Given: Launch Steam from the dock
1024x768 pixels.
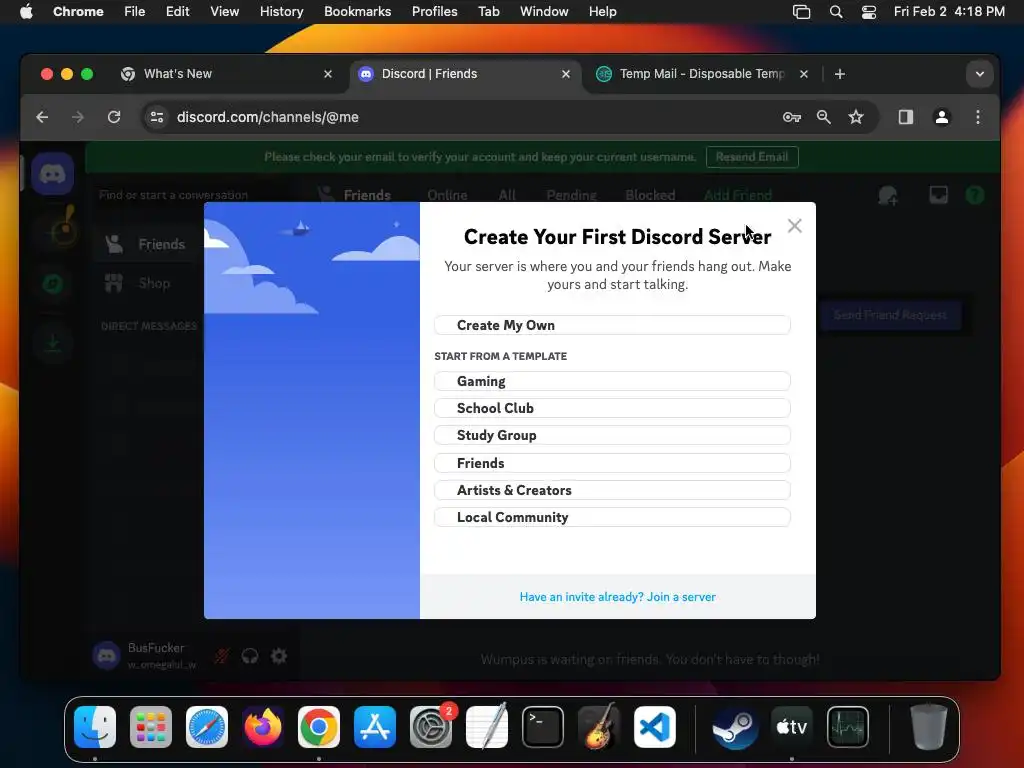Looking at the screenshot, I should (735, 727).
